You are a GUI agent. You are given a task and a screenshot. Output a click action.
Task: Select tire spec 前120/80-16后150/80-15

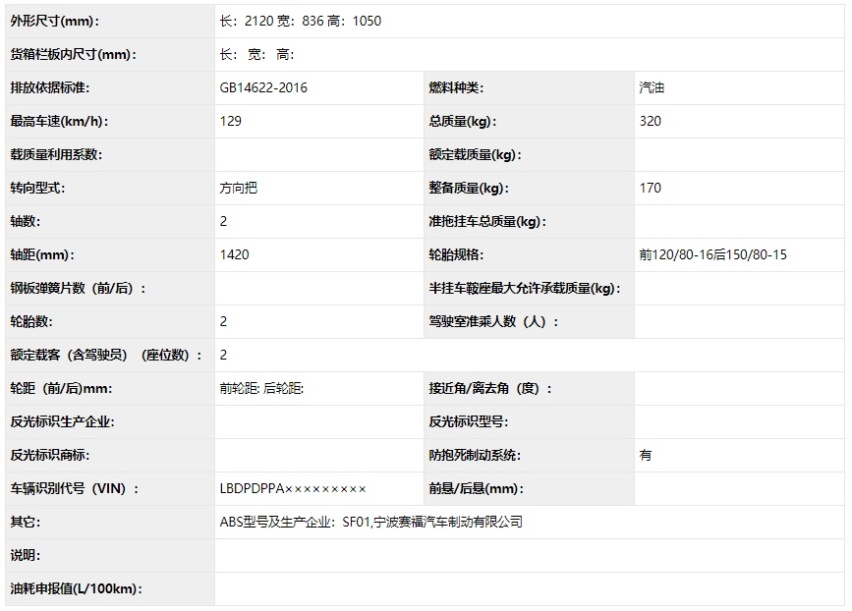click(713, 255)
